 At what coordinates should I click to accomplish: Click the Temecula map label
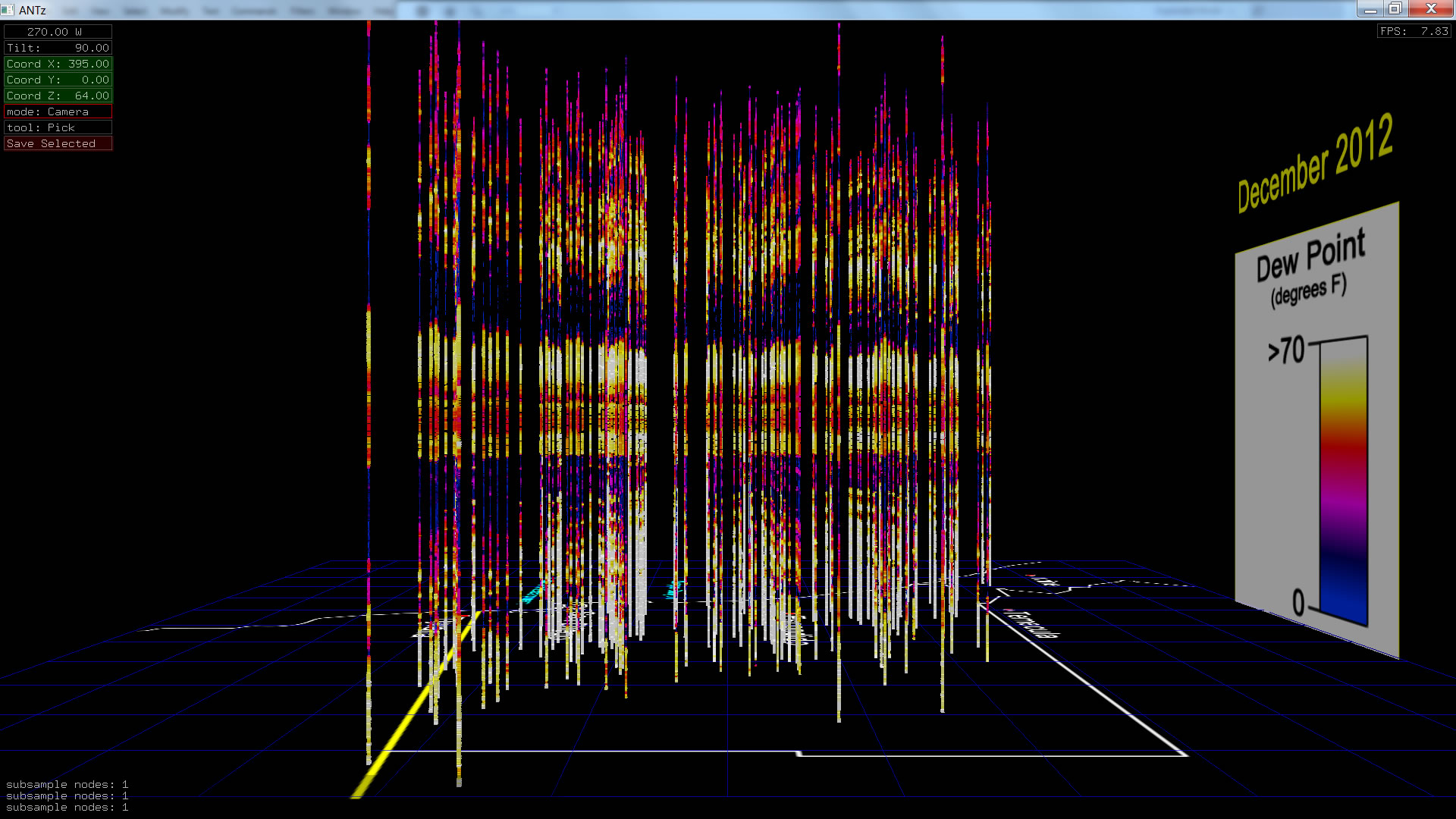pyautogui.click(x=1033, y=623)
